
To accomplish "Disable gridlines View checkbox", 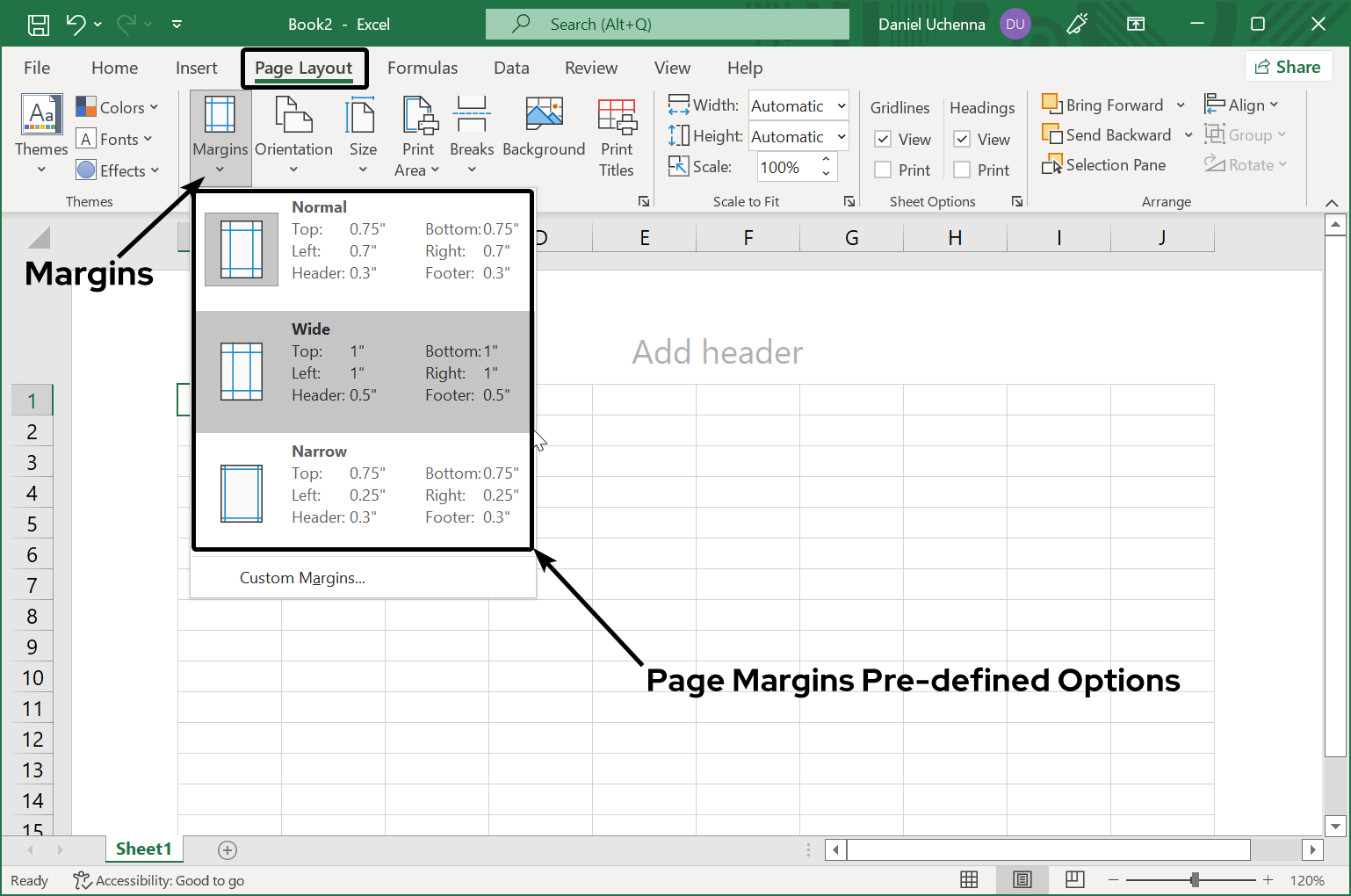I will pos(883,139).
